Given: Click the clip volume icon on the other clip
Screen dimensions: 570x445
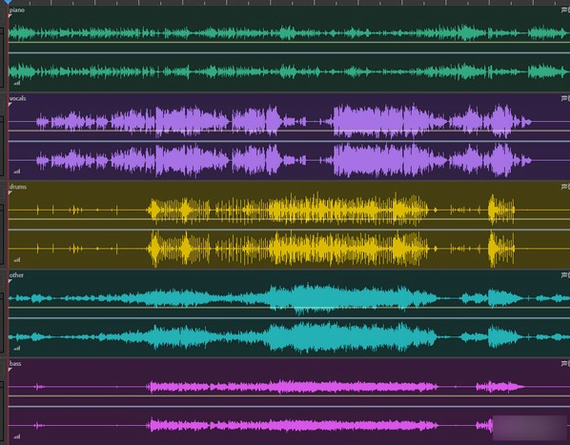Looking at the screenshot, I should [17, 348].
